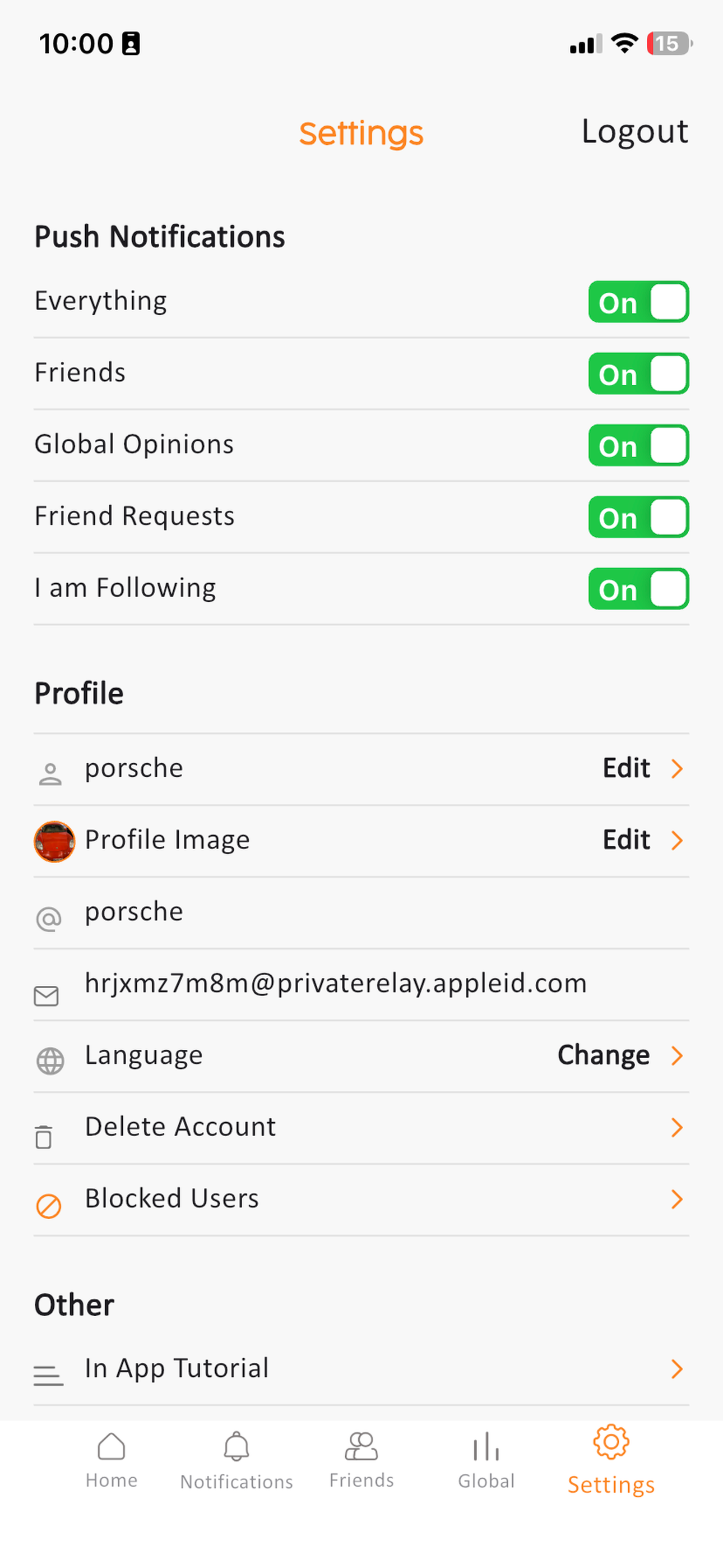Turn off Everything push notifications
This screenshot has width=723, height=1568.
point(638,302)
